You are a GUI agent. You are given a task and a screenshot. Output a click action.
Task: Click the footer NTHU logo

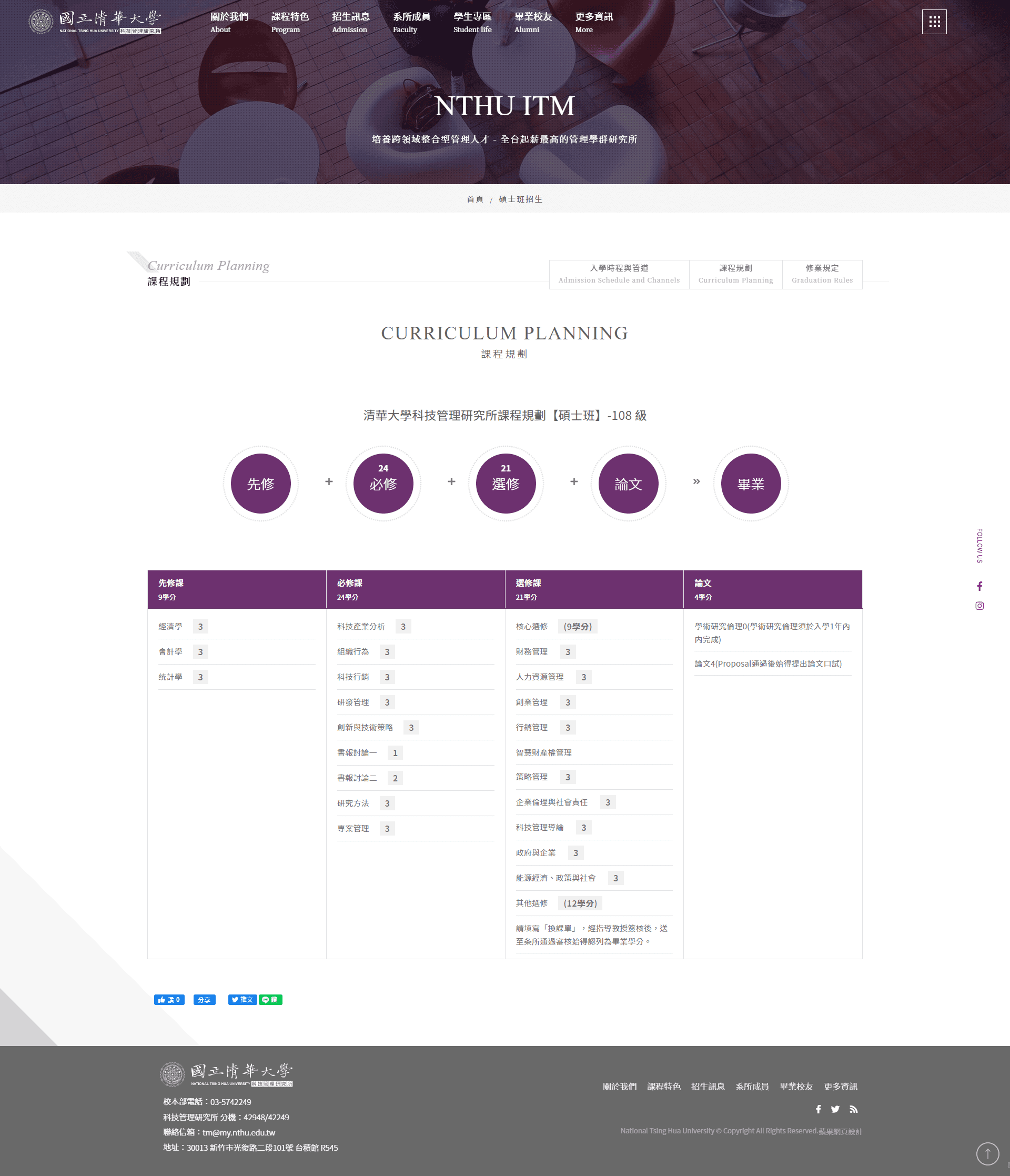click(x=226, y=1074)
